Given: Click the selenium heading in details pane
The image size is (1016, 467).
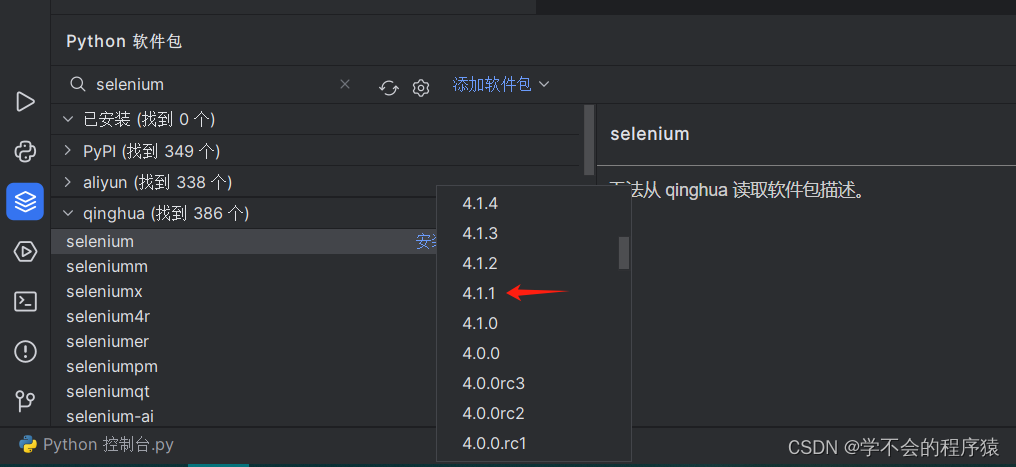Looking at the screenshot, I should point(650,134).
